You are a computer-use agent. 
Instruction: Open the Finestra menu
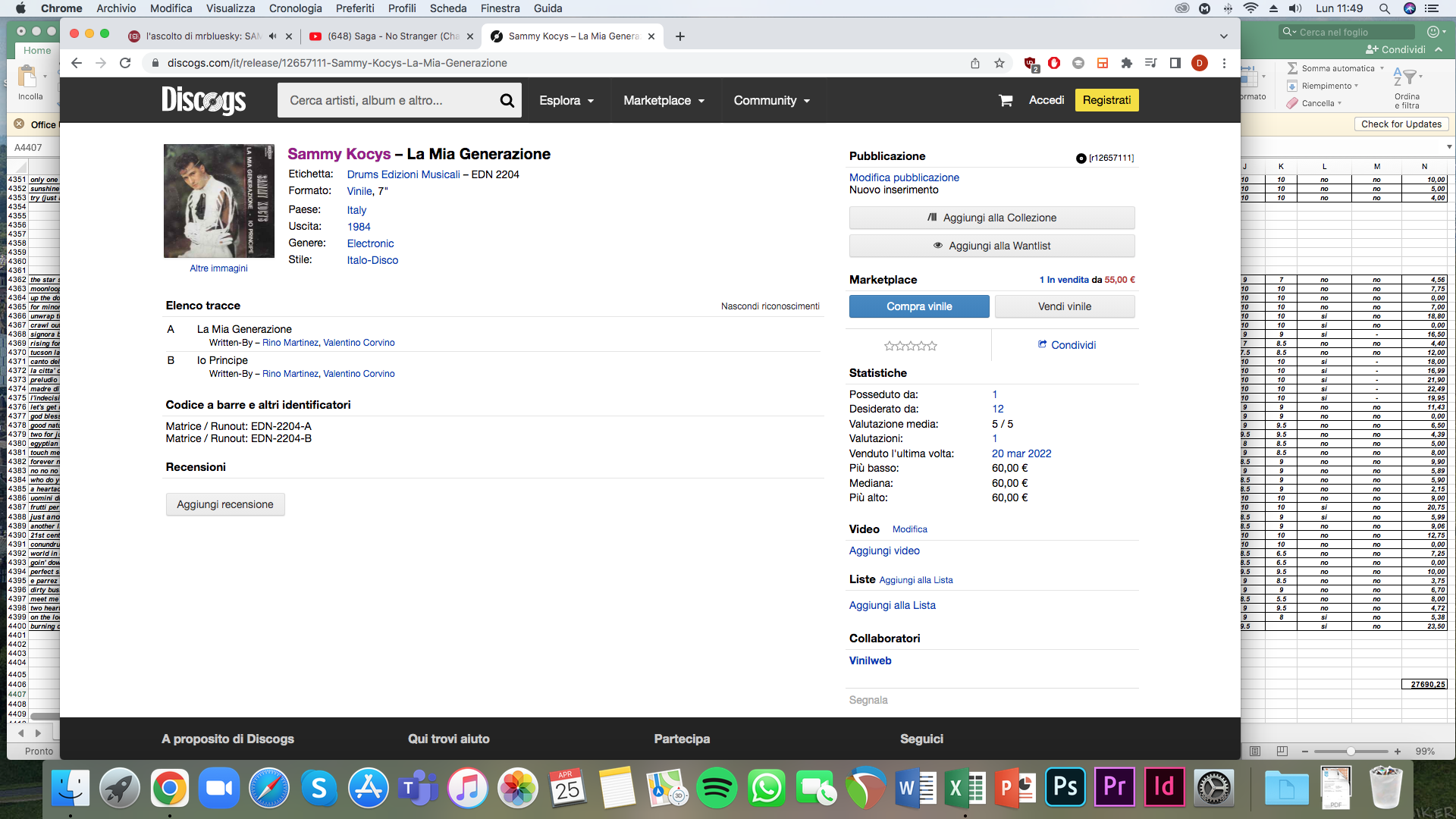click(x=500, y=8)
